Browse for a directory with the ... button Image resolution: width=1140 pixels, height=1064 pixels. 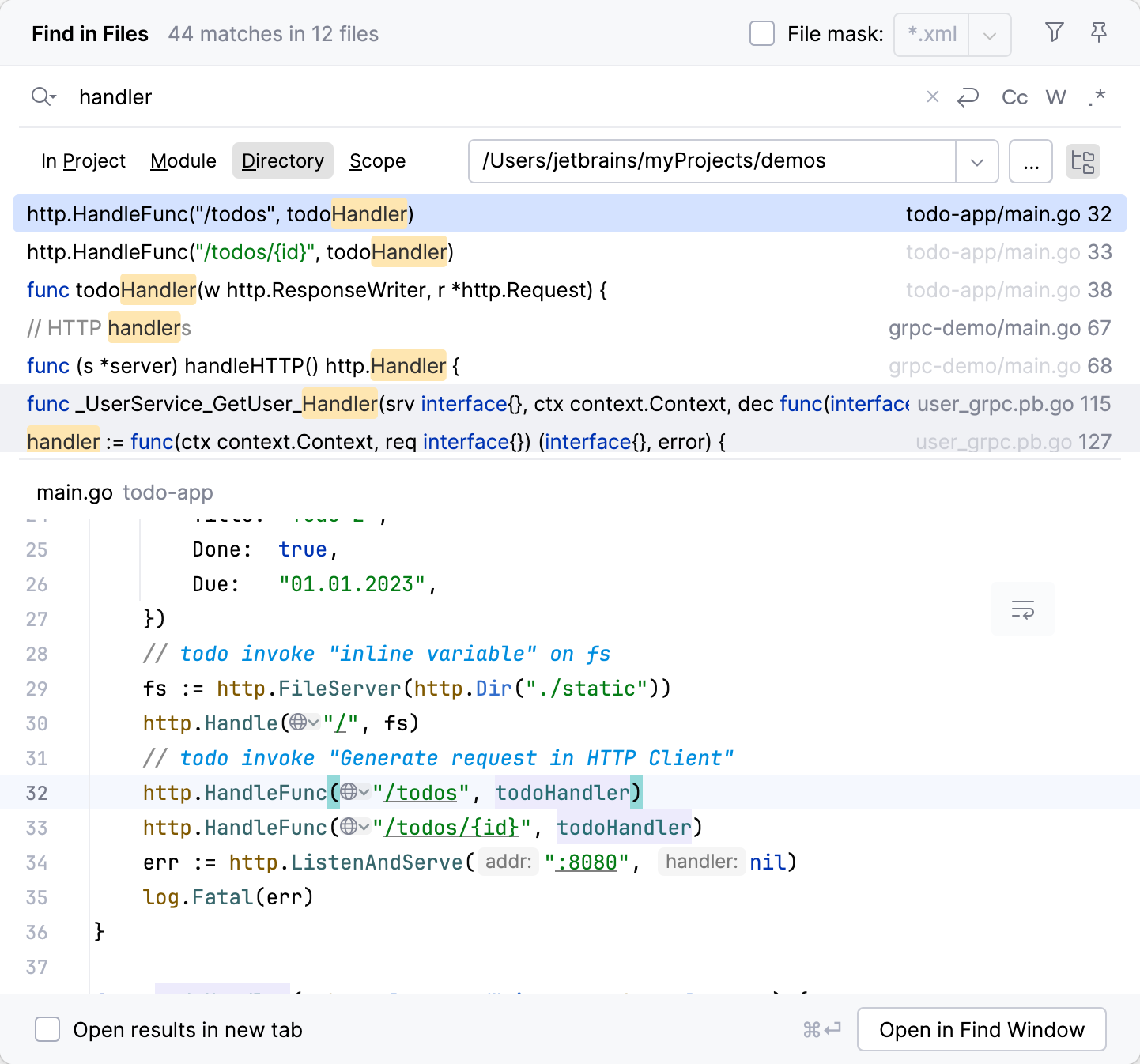tap(1030, 161)
